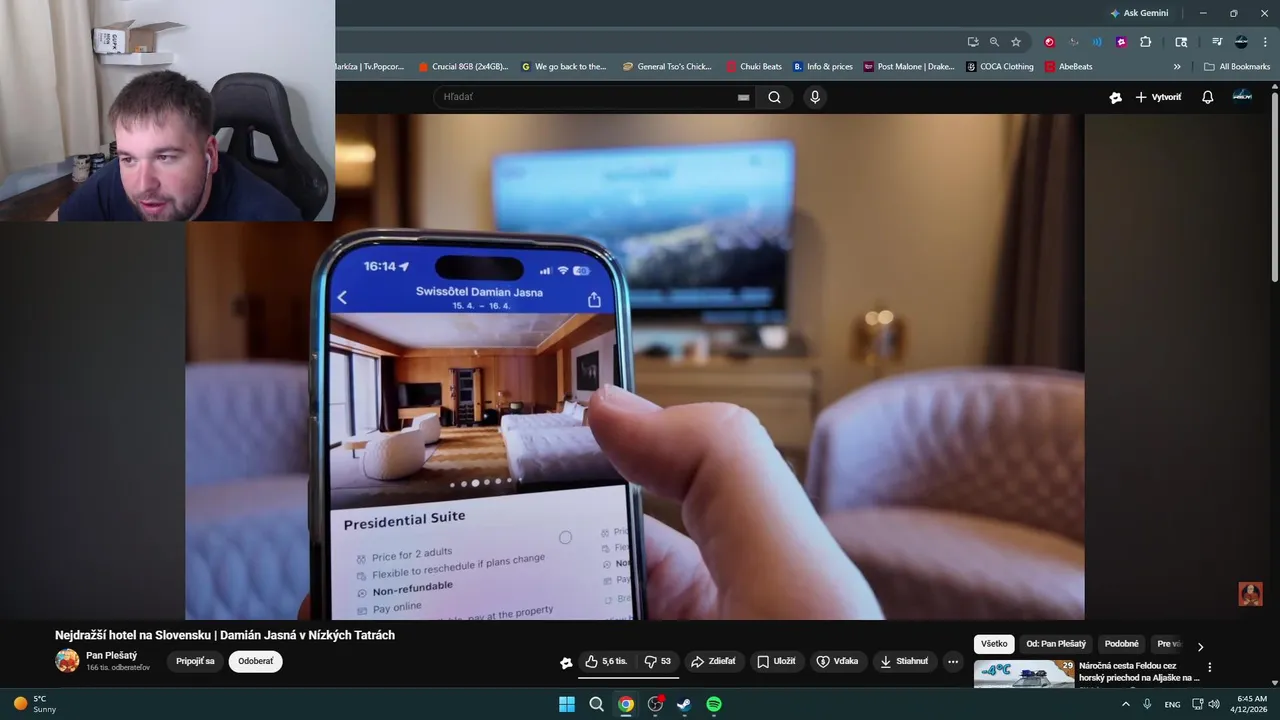The width and height of the screenshot is (1280, 720).
Task: Select the Podobné filter chip
Action: coord(1122,644)
